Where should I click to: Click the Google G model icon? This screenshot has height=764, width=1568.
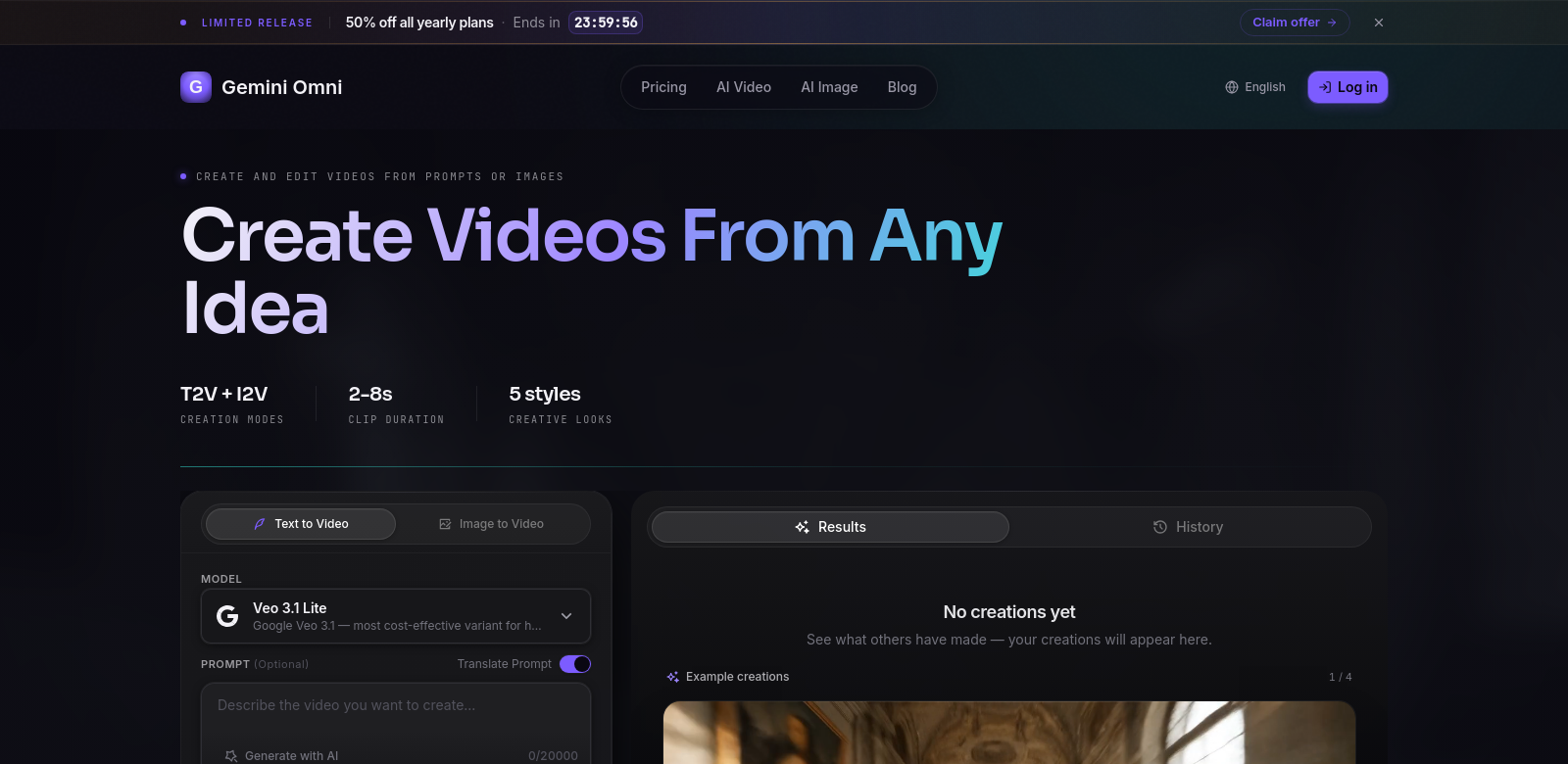pos(227,616)
